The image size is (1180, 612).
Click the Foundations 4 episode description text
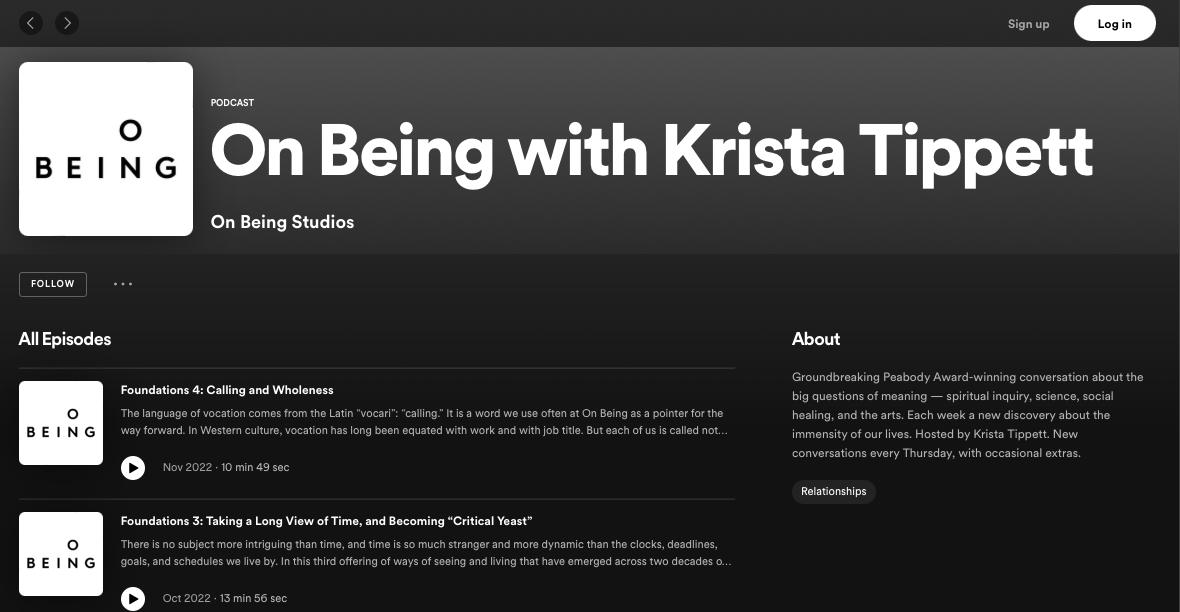pyautogui.click(x=424, y=422)
